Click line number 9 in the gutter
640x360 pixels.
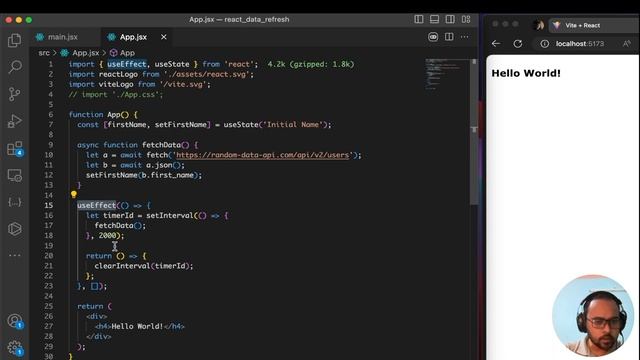pyautogui.click(x=51, y=145)
